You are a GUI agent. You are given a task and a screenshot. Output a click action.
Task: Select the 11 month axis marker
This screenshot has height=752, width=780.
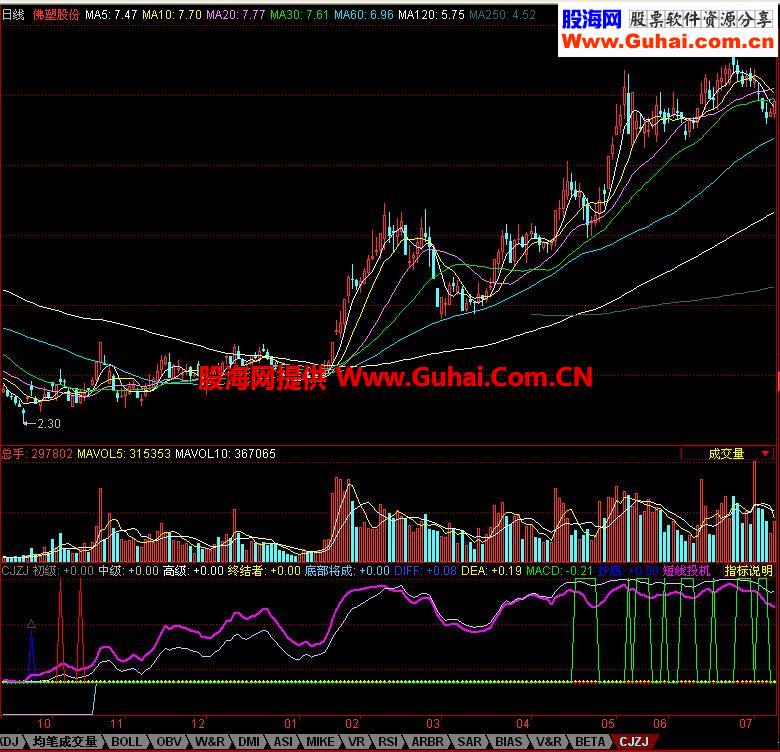(x=116, y=724)
